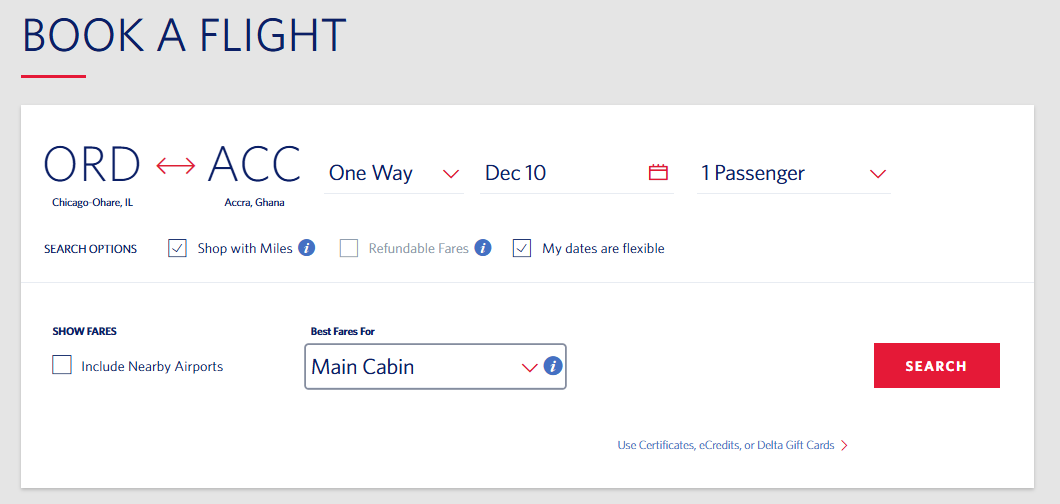Click the swap origin and destination arrows
Image resolution: width=1060 pixels, height=504 pixels.
(176, 166)
